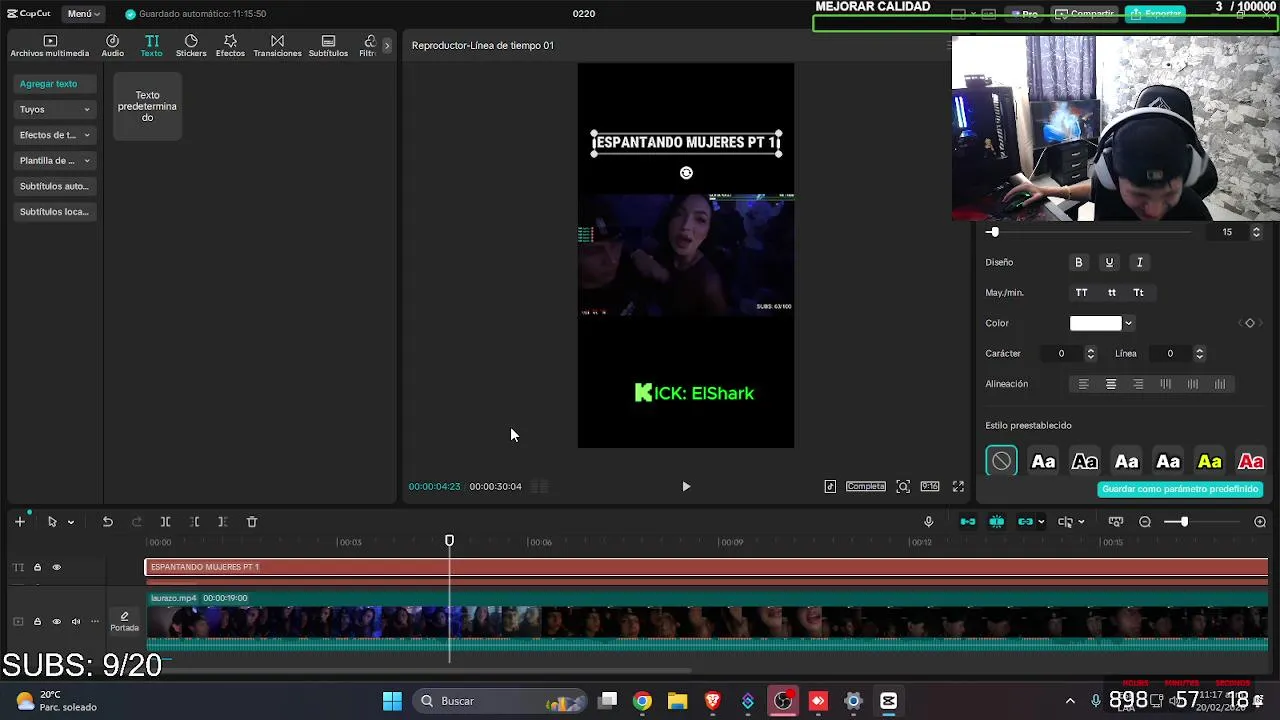Open the linkage options dropdown arrow
Image resolution: width=1280 pixels, height=720 pixels.
pos(1041,522)
